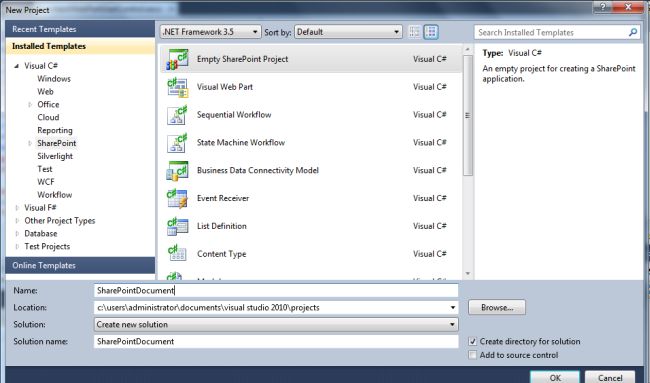Select the Office tree item label
Screen dimensions: 650x383
pyautogui.click(x=48, y=104)
